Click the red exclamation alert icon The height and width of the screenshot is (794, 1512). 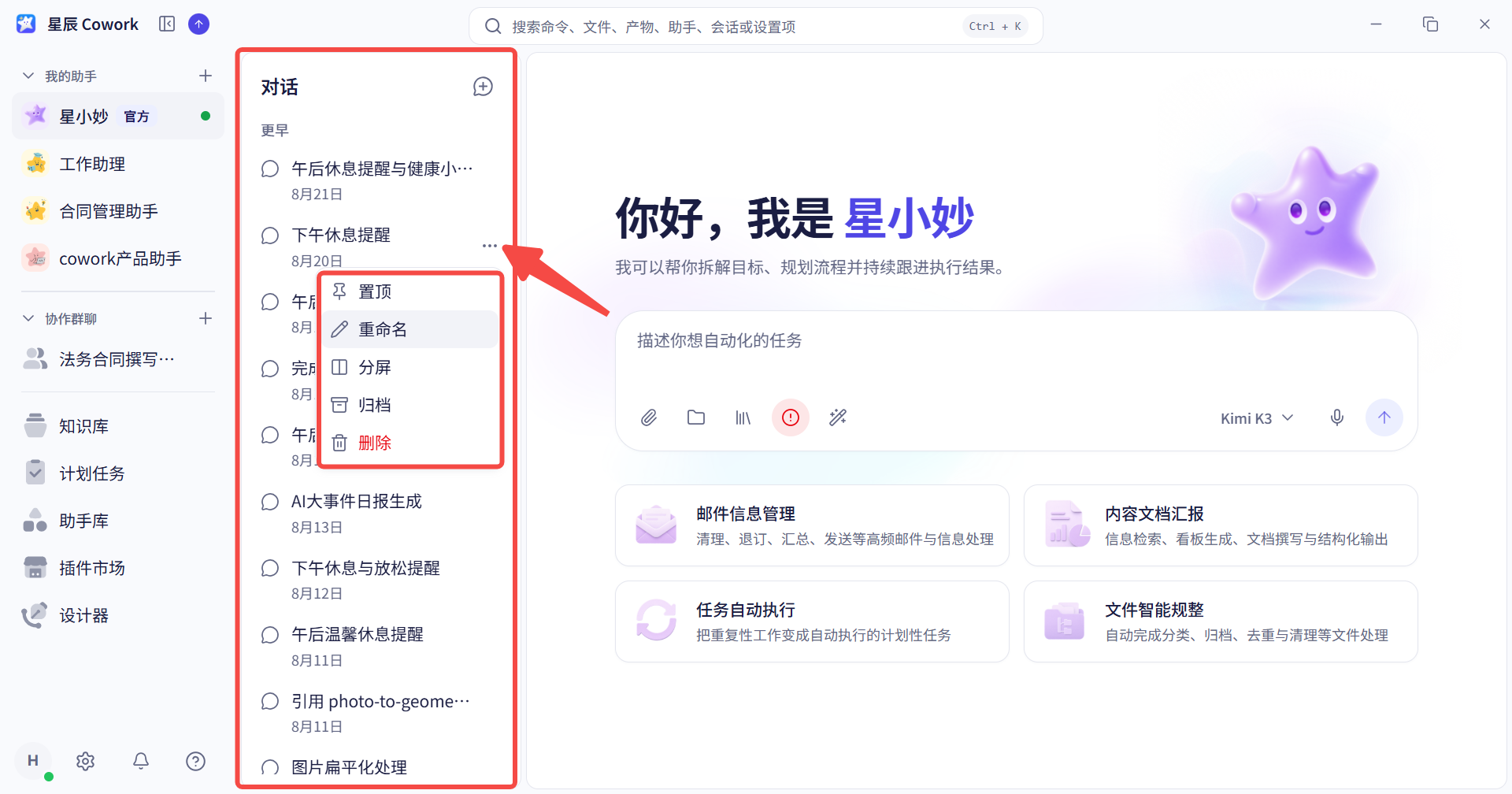pos(791,417)
